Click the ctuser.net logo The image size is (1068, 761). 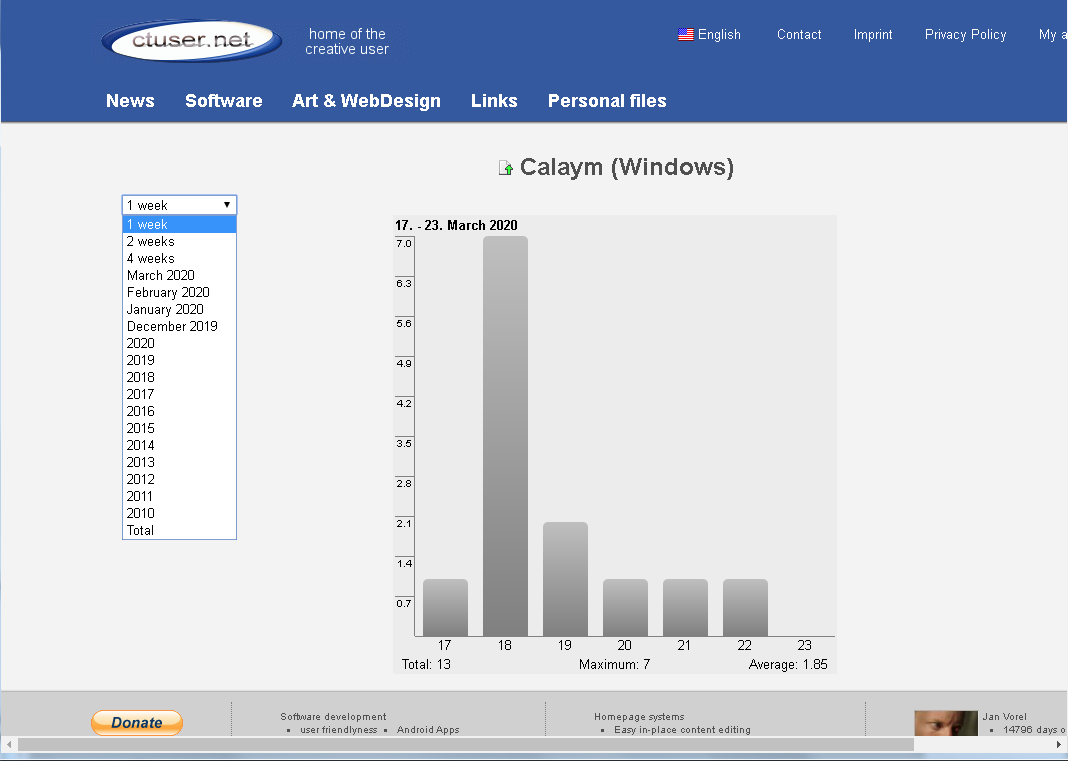(191, 41)
